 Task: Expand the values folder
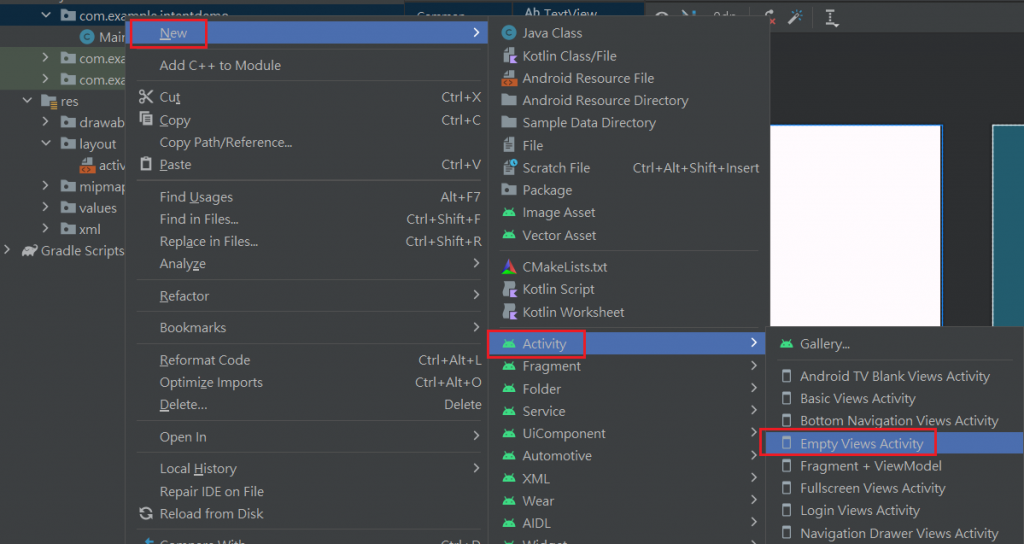[x=45, y=207]
